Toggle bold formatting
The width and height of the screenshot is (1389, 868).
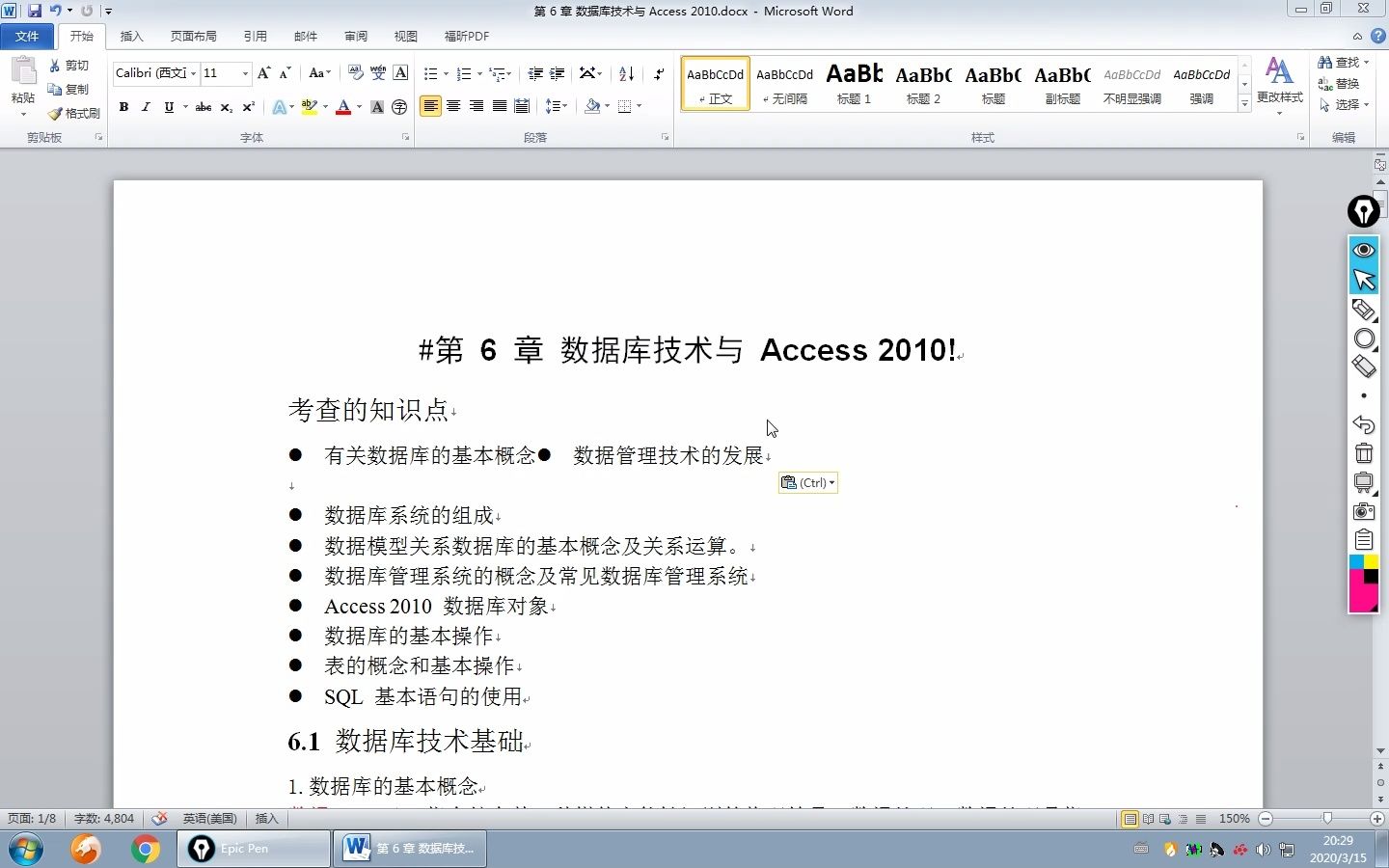pos(123,107)
